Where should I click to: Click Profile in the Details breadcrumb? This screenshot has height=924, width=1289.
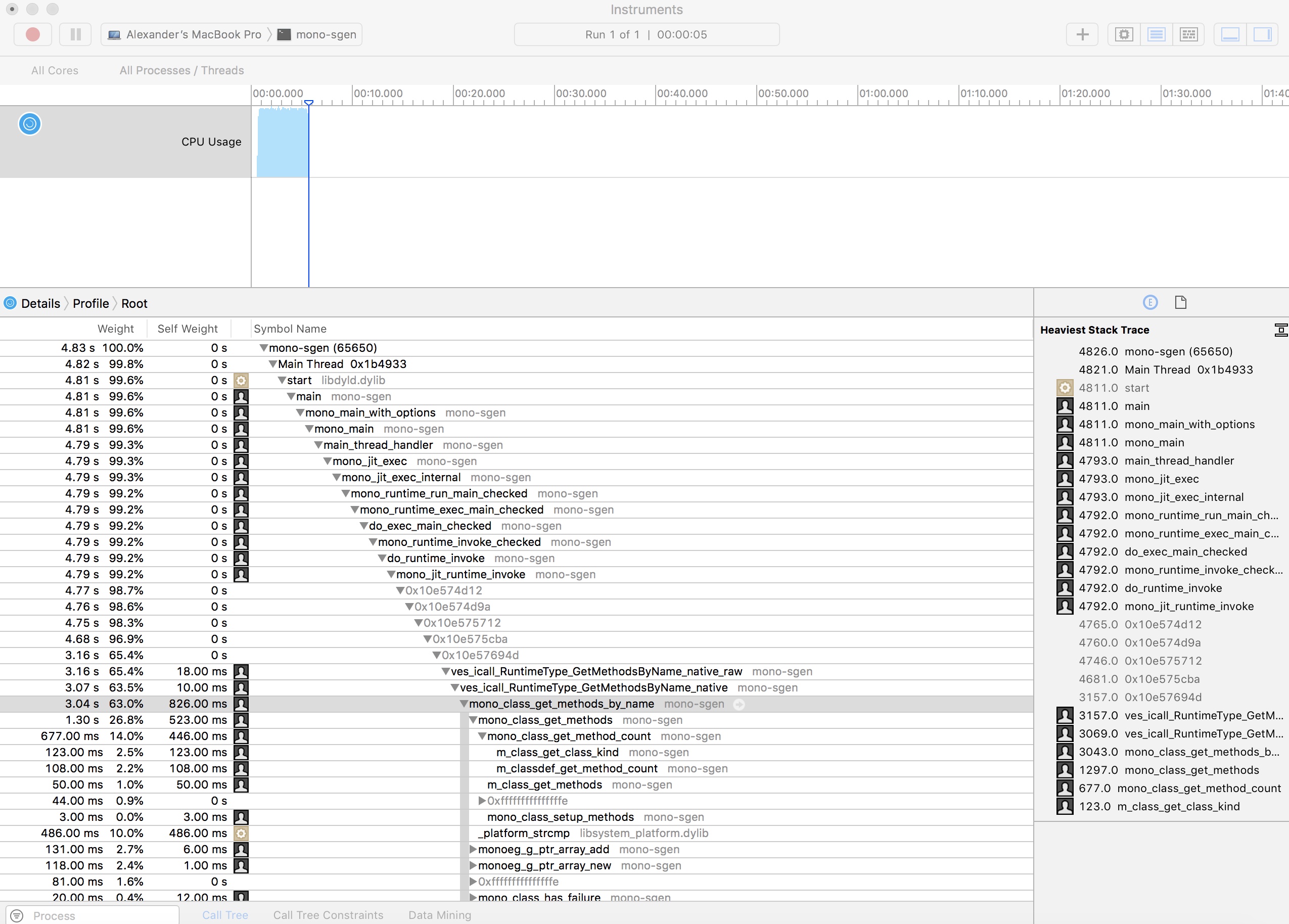pos(90,303)
